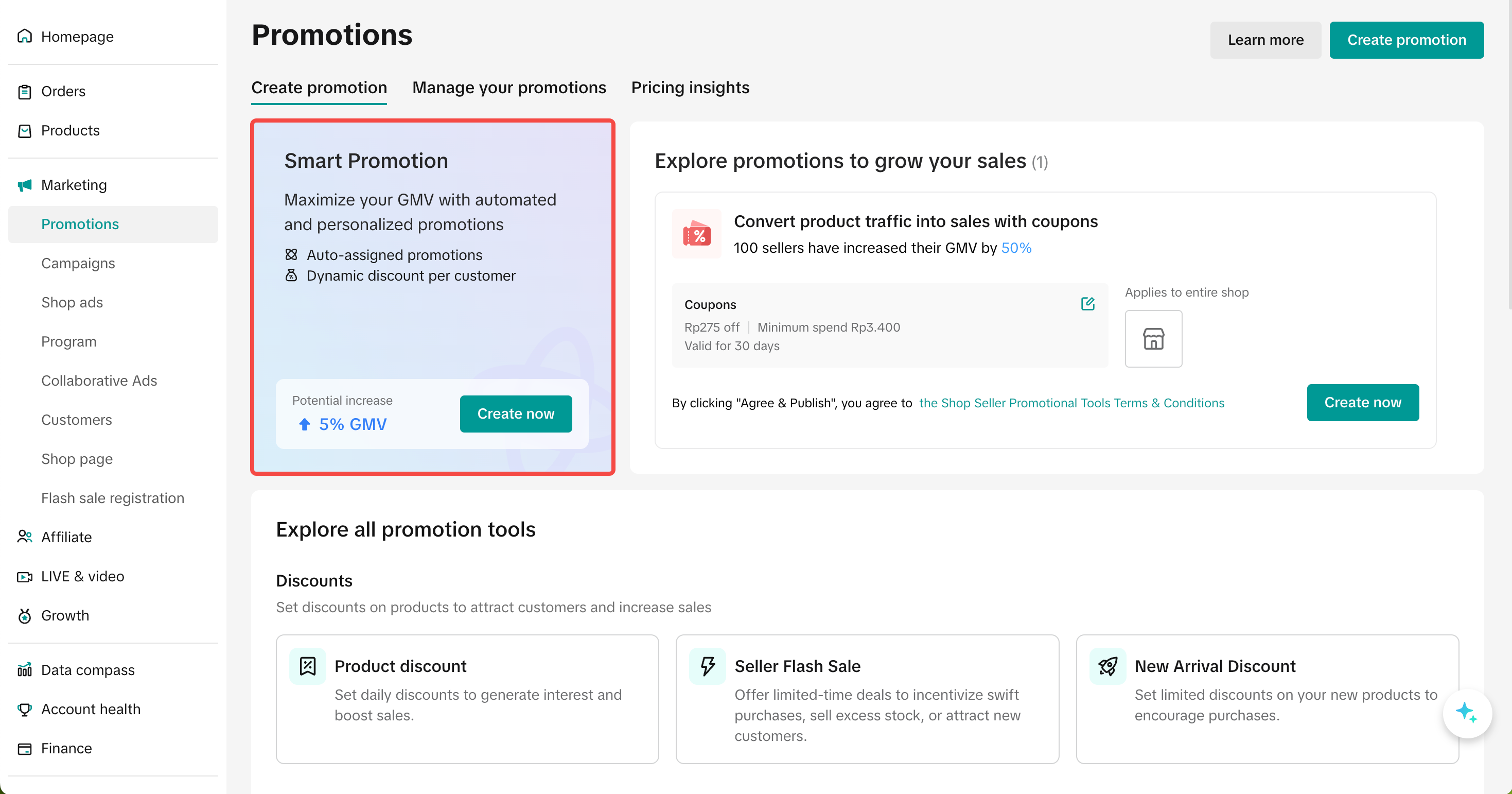1512x794 pixels.
Task: Click the Homepage house icon
Action: (25, 37)
